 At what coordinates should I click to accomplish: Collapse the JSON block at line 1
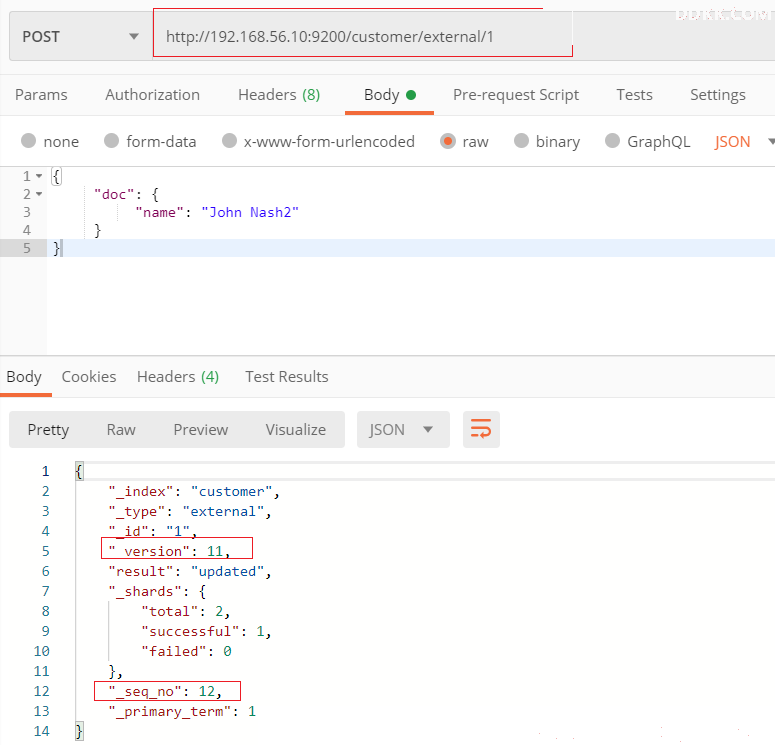[39, 176]
